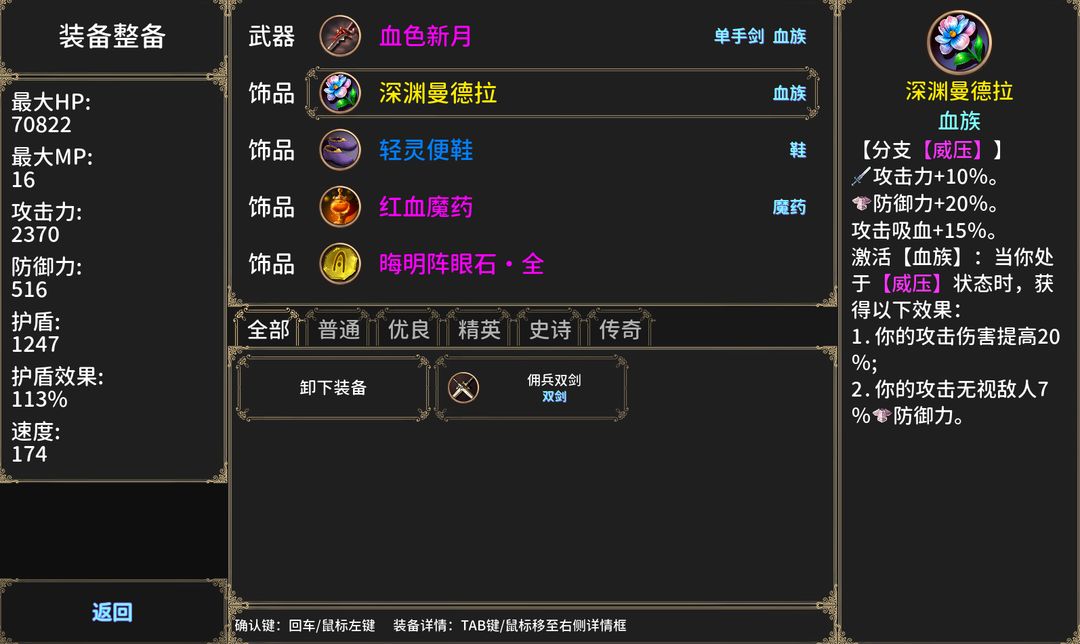Click the 轻灵便鞋 purple shoes icon
1080x644 pixels.
340,149
